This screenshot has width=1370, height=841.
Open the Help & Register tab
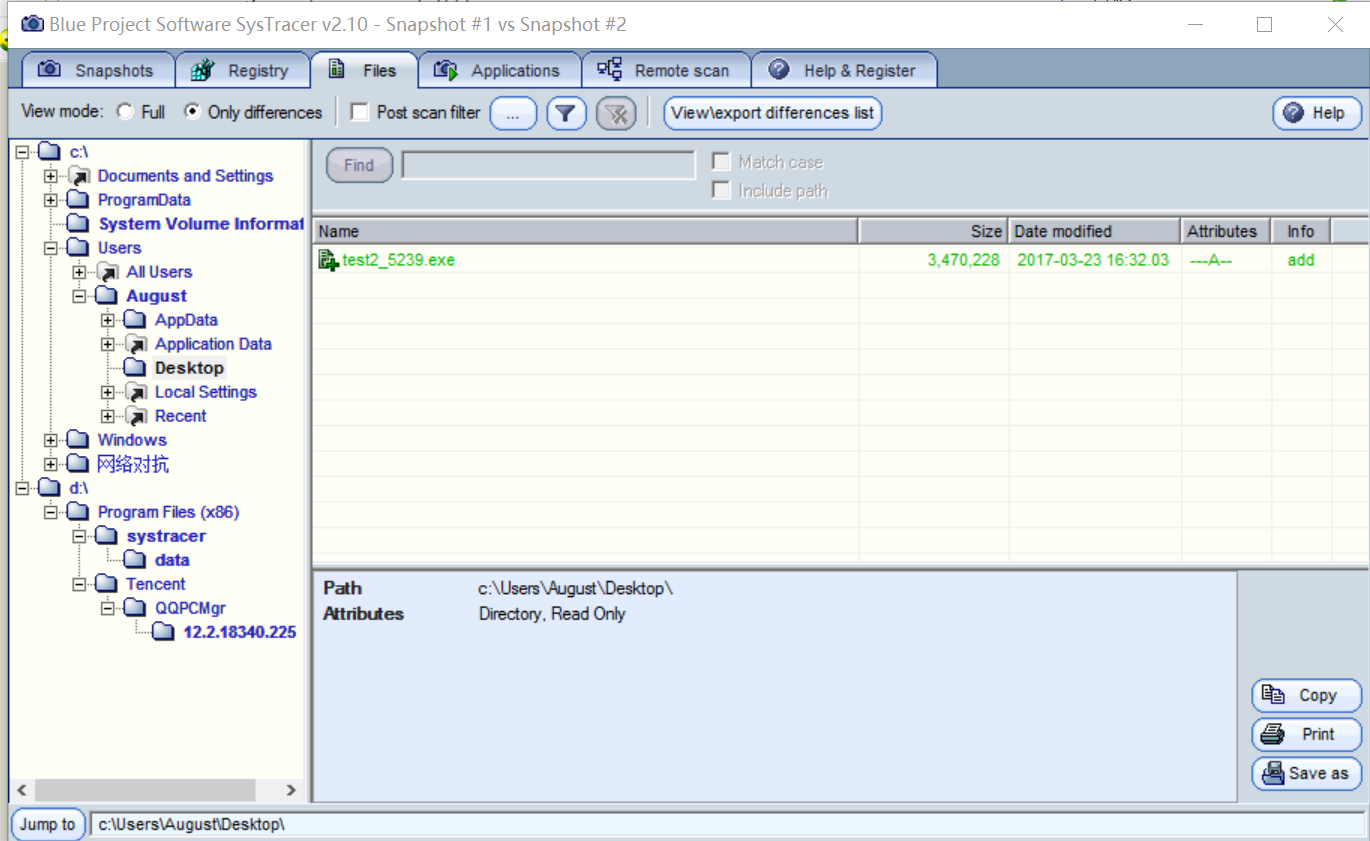click(845, 70)
